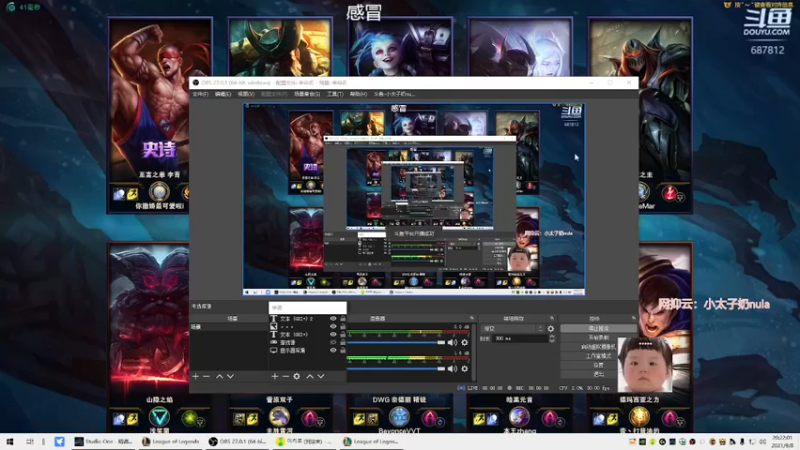
Task: Select the scene entry in the scenes list
Action: pyautogui.click(x=229, y=327)
